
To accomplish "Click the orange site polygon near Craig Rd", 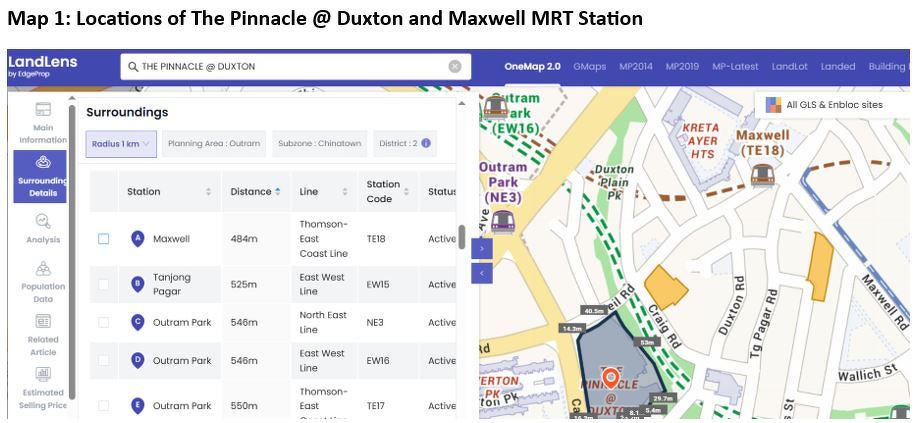I will 666,286.
